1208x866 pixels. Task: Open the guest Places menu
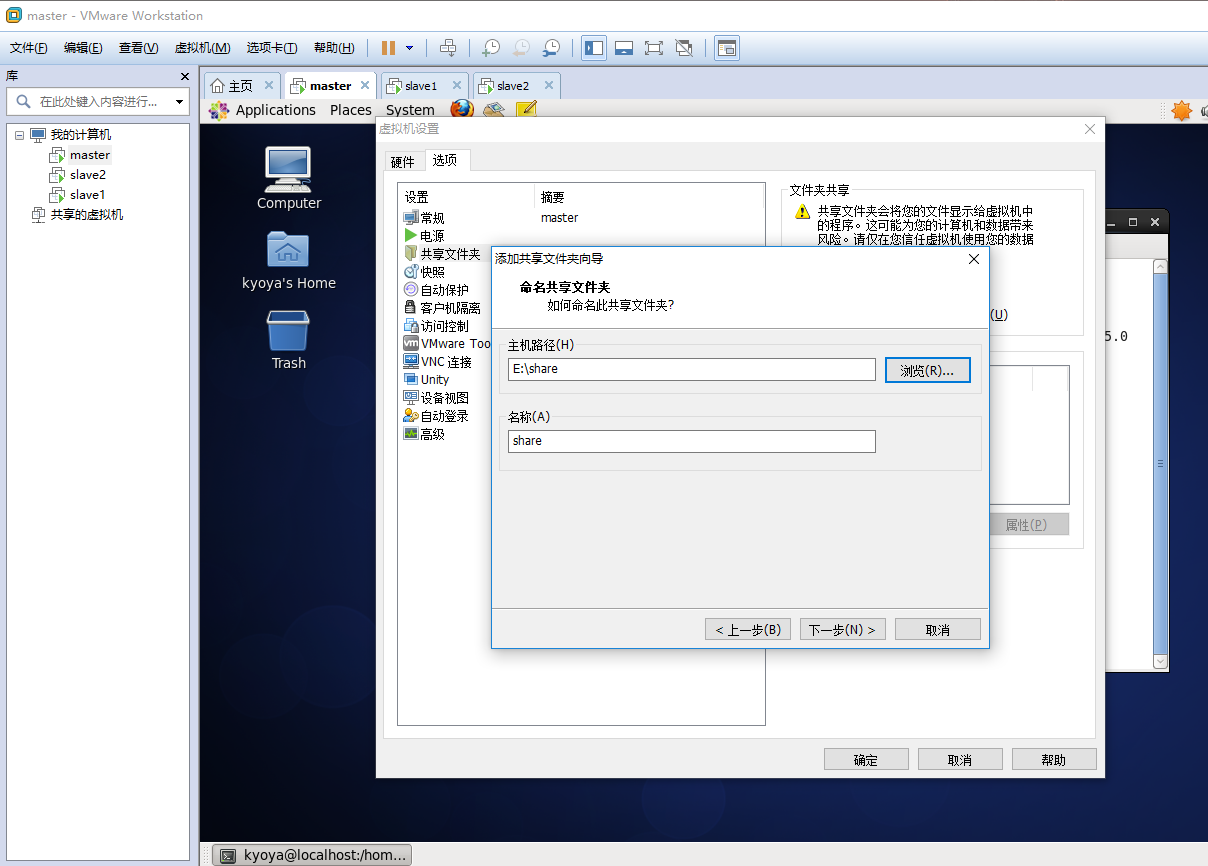pyautogui.click(x=351, y=110)
